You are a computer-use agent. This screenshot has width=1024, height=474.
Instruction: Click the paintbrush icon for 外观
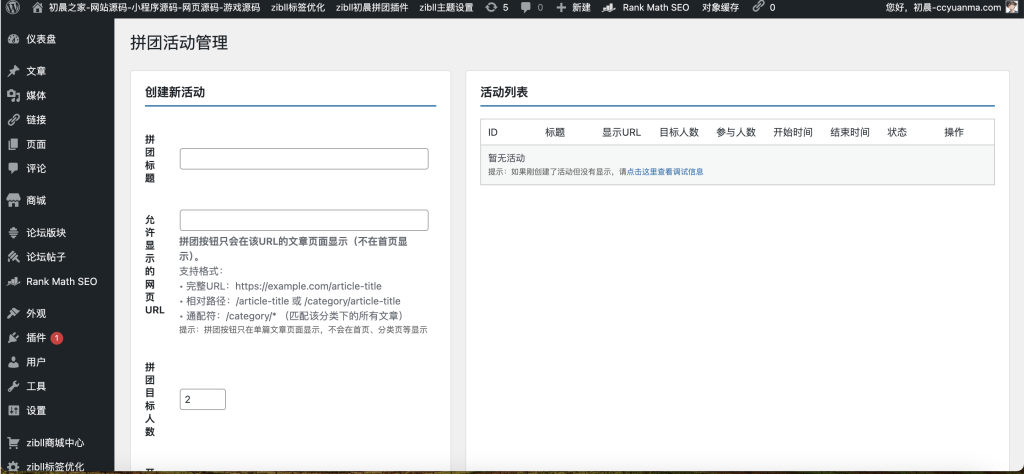13,313
